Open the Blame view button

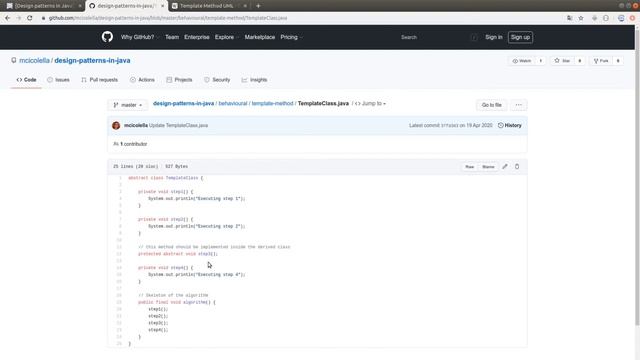pos(488,167)
